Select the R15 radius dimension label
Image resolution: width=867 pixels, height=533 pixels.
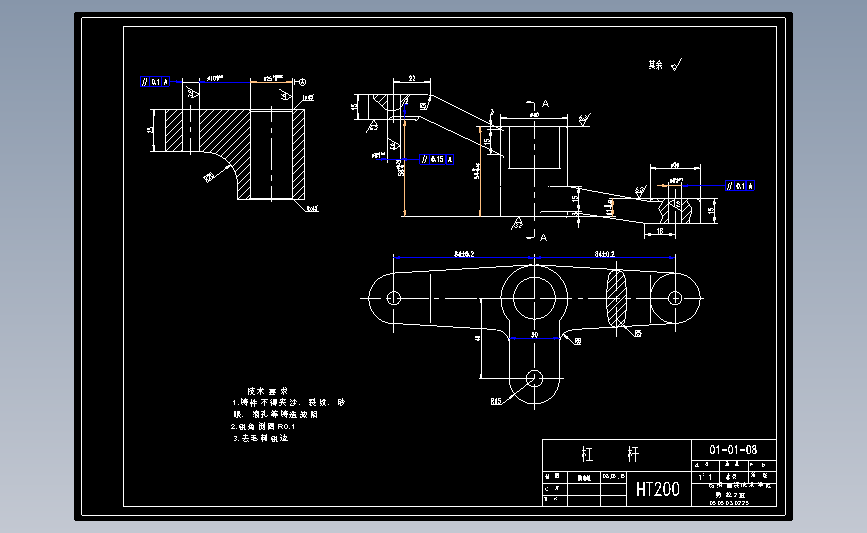[x=496, y=401]
